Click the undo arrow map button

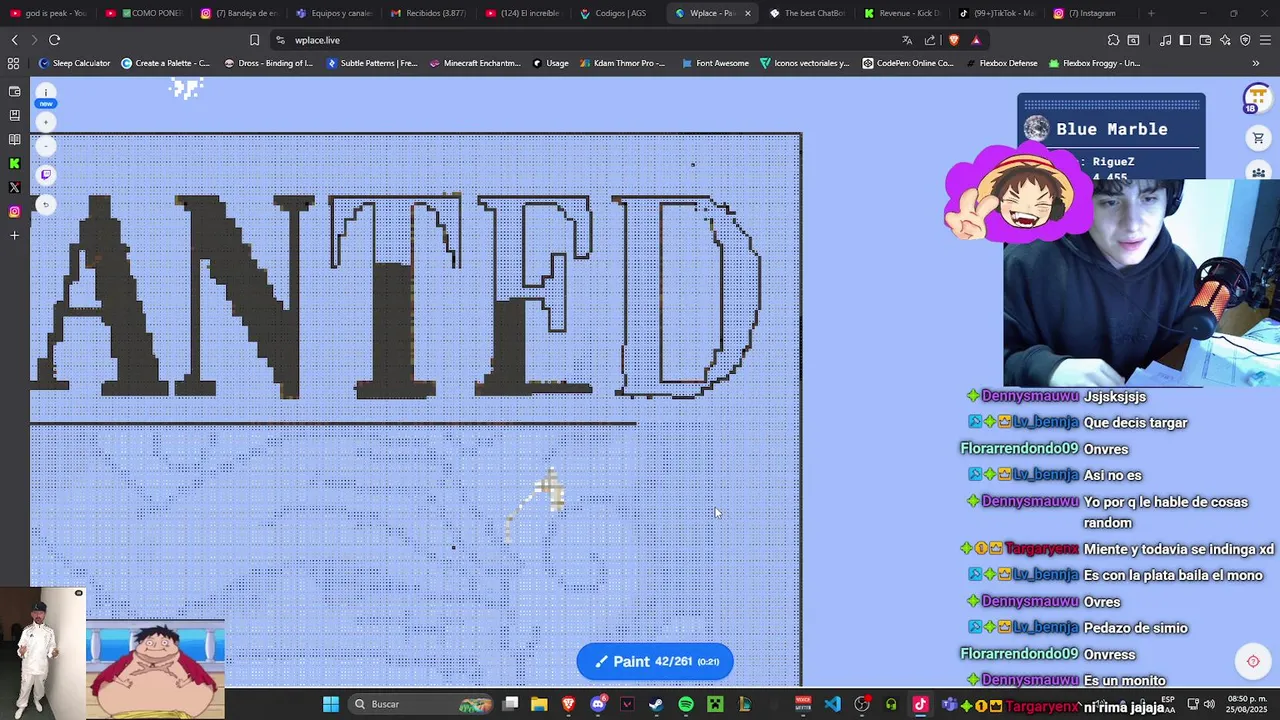click(45, 205)
